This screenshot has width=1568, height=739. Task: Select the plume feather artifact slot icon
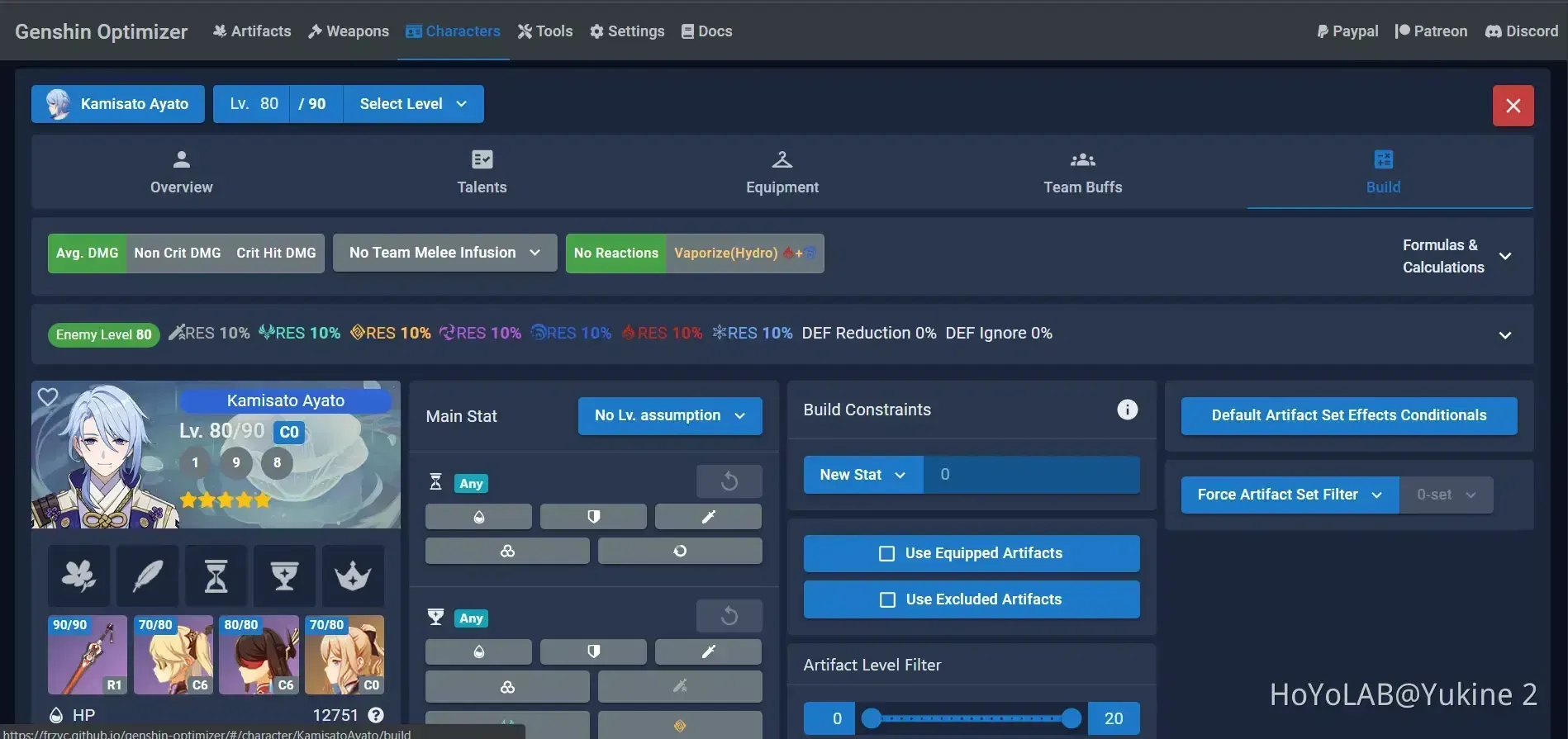[147, 576]
